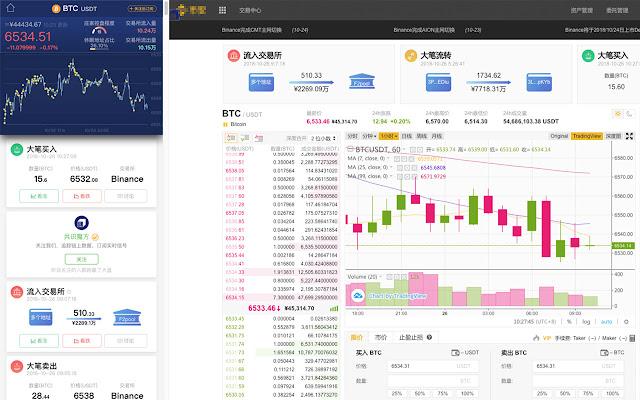Set buy amount to 50%

[420, 394]
